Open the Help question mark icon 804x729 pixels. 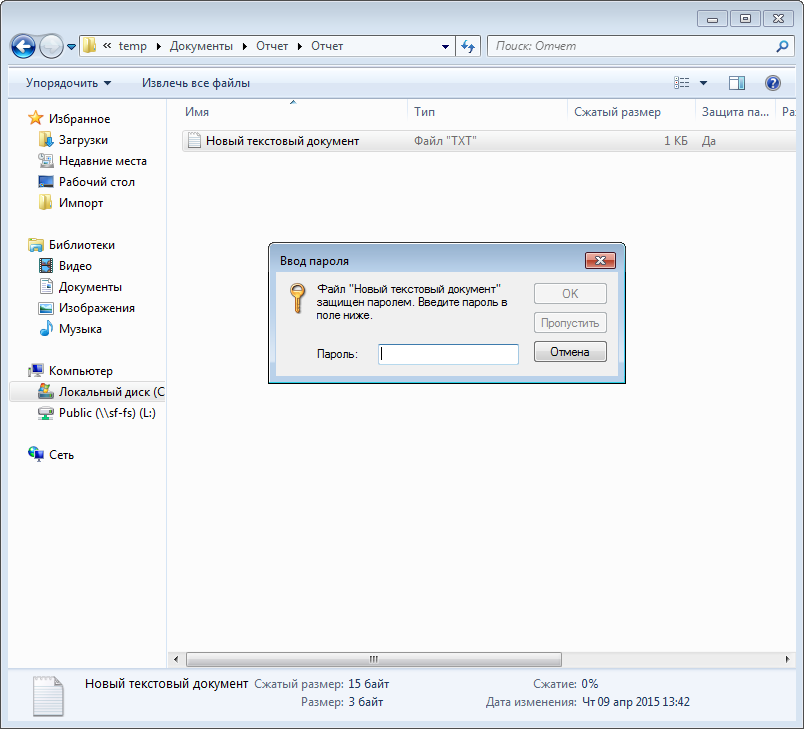click(772, 83)
